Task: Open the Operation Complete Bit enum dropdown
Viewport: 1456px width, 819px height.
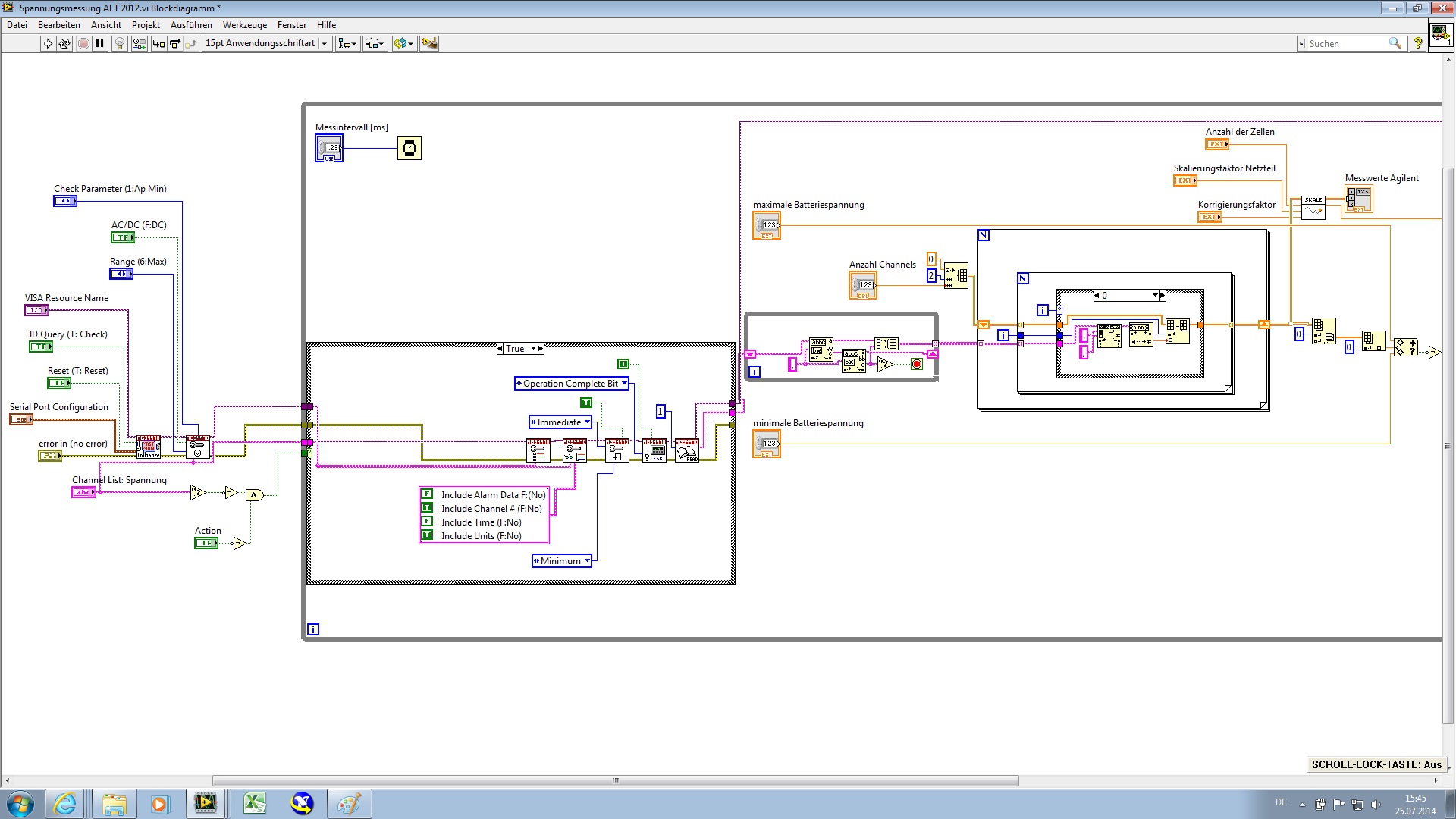Action: coord(624,384)
